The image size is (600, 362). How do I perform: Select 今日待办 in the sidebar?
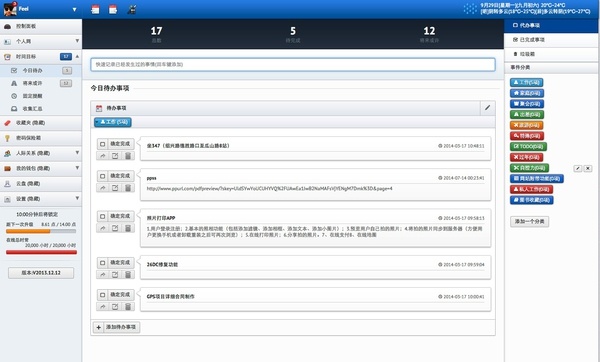41,70
